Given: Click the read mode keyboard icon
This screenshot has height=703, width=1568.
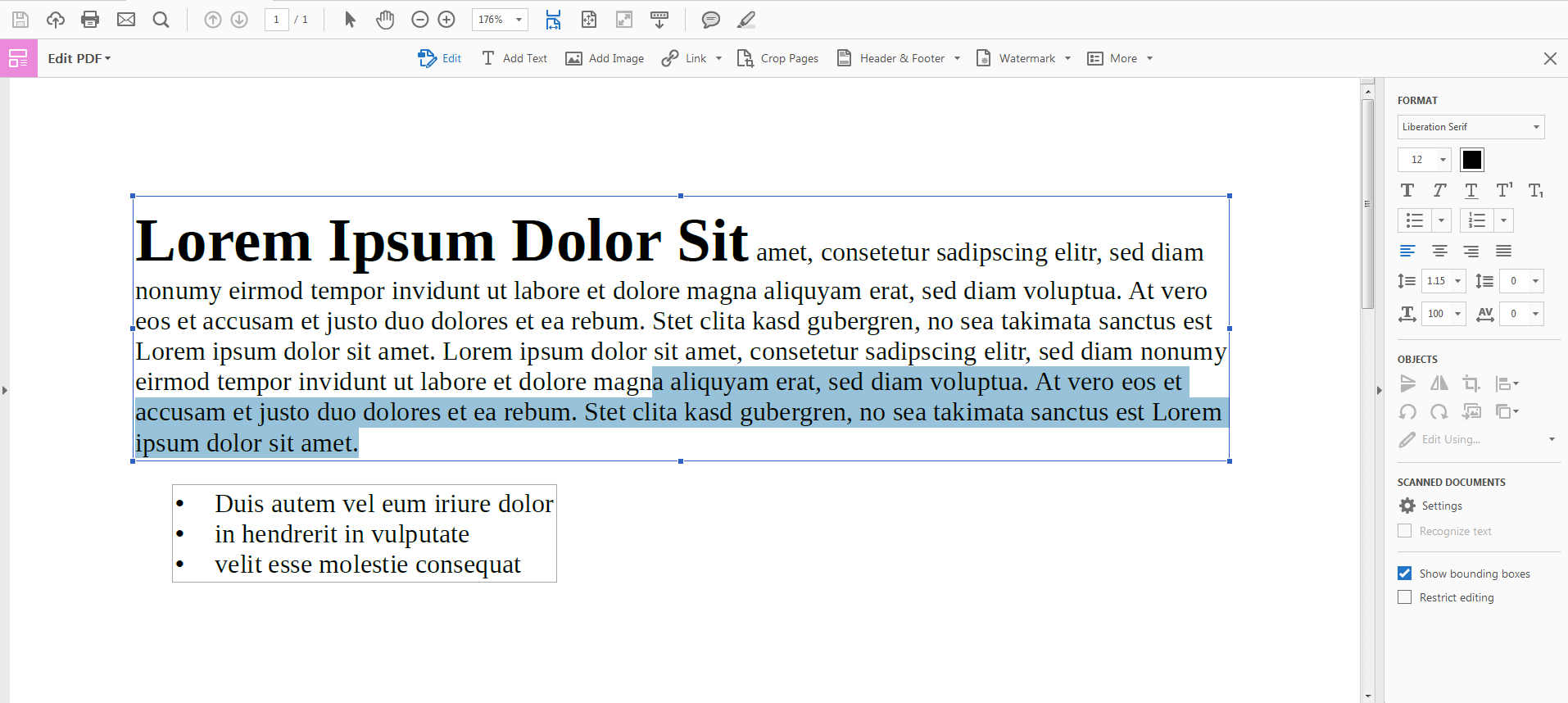Looking at the screenshot, I should click(x=659, y=20).
